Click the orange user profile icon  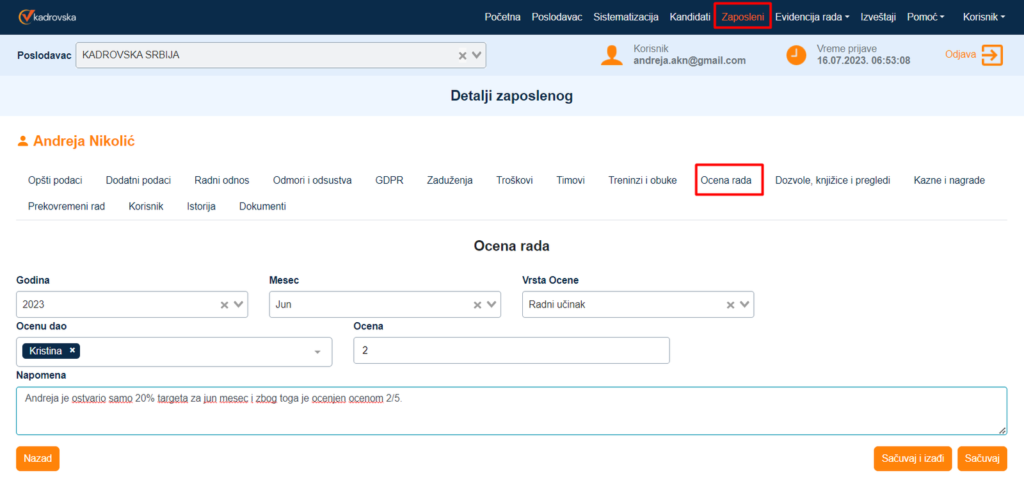(x=612, y=55)
